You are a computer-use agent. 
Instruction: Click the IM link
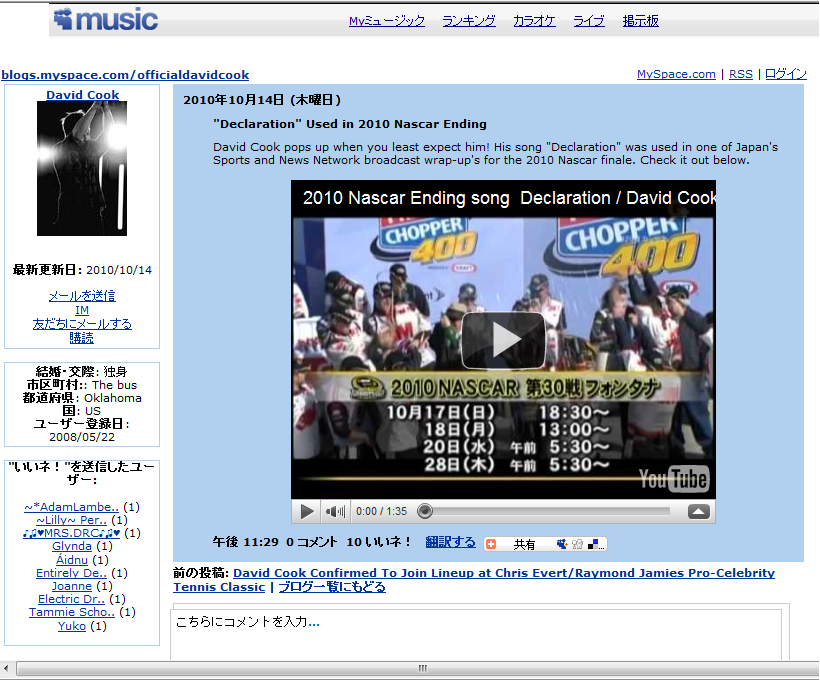click(x=82, y=310)
